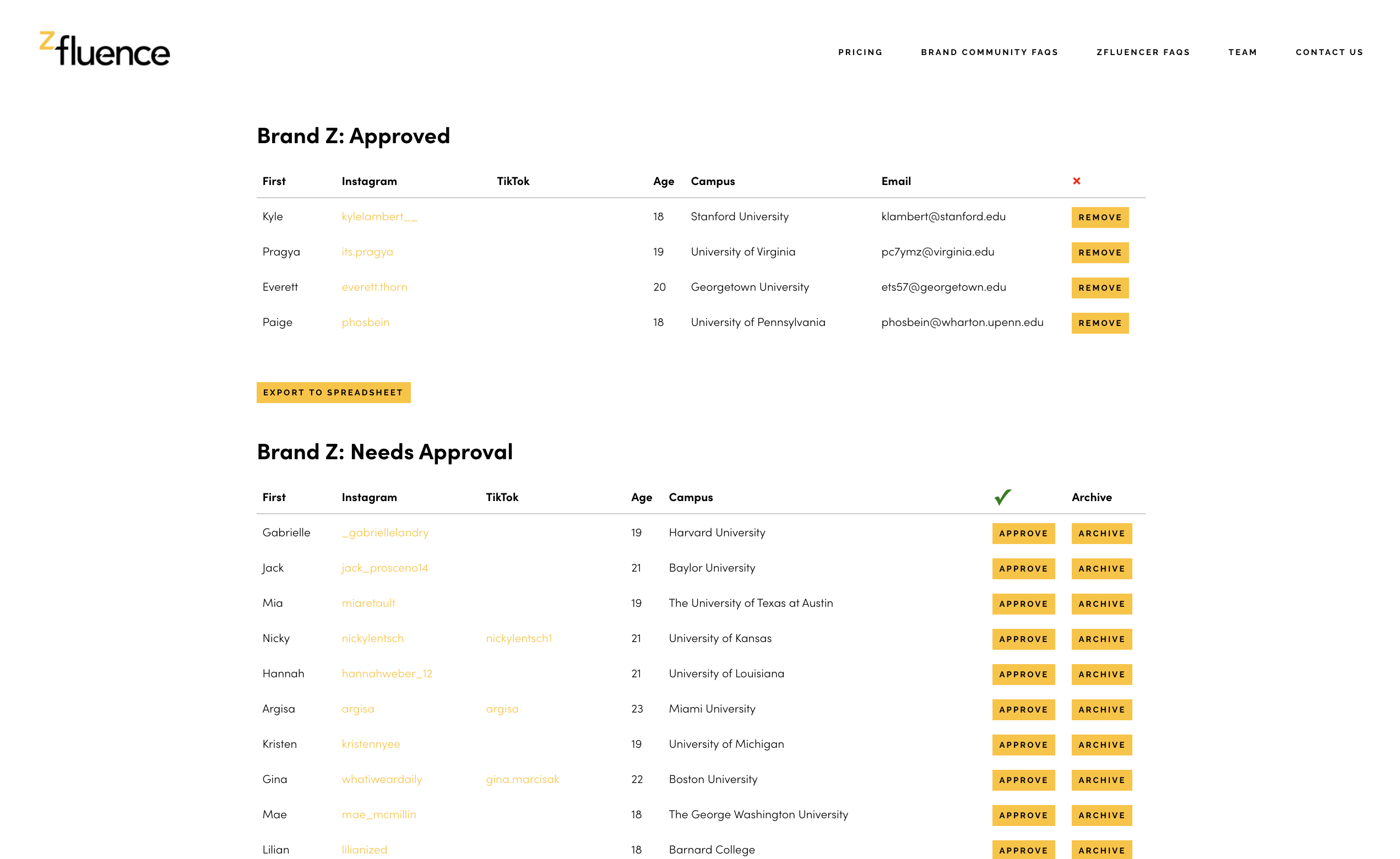Archive Hannah's application
Image resolution: width=1400 pixels, height=859 pixels.
1101,675
